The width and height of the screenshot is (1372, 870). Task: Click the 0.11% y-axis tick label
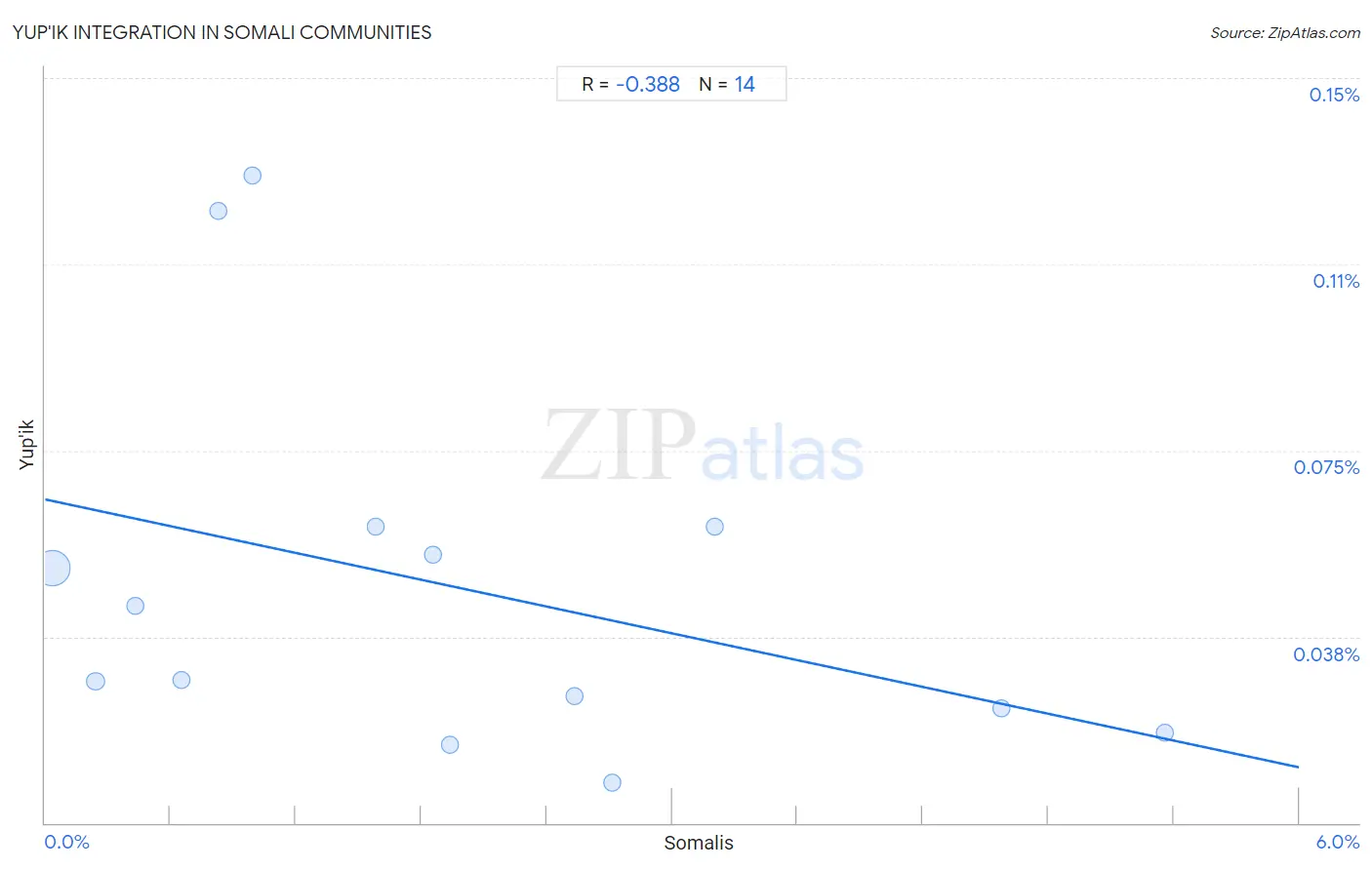point(1336,281)
